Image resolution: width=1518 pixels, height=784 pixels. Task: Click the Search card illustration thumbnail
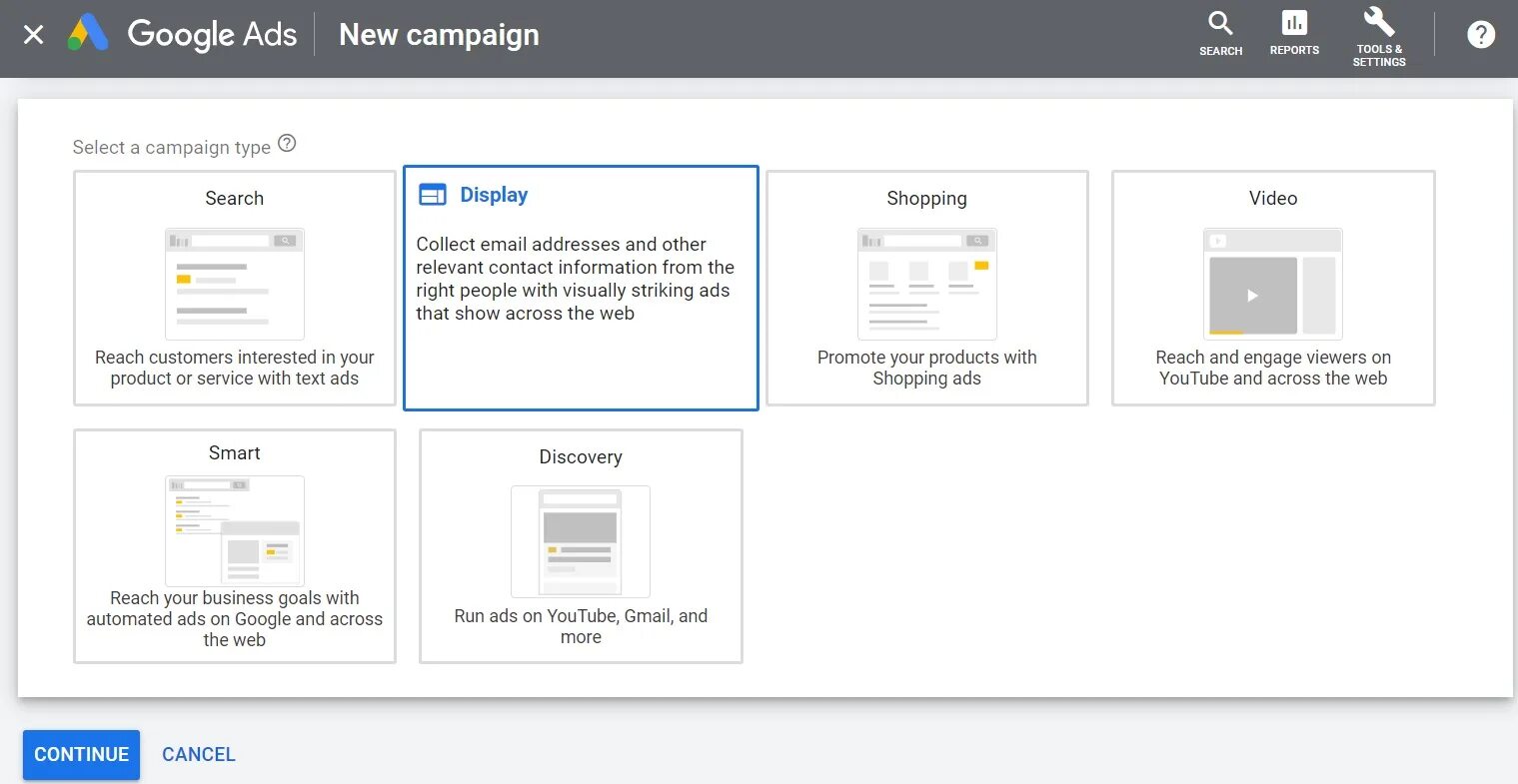tap(235, 284)
